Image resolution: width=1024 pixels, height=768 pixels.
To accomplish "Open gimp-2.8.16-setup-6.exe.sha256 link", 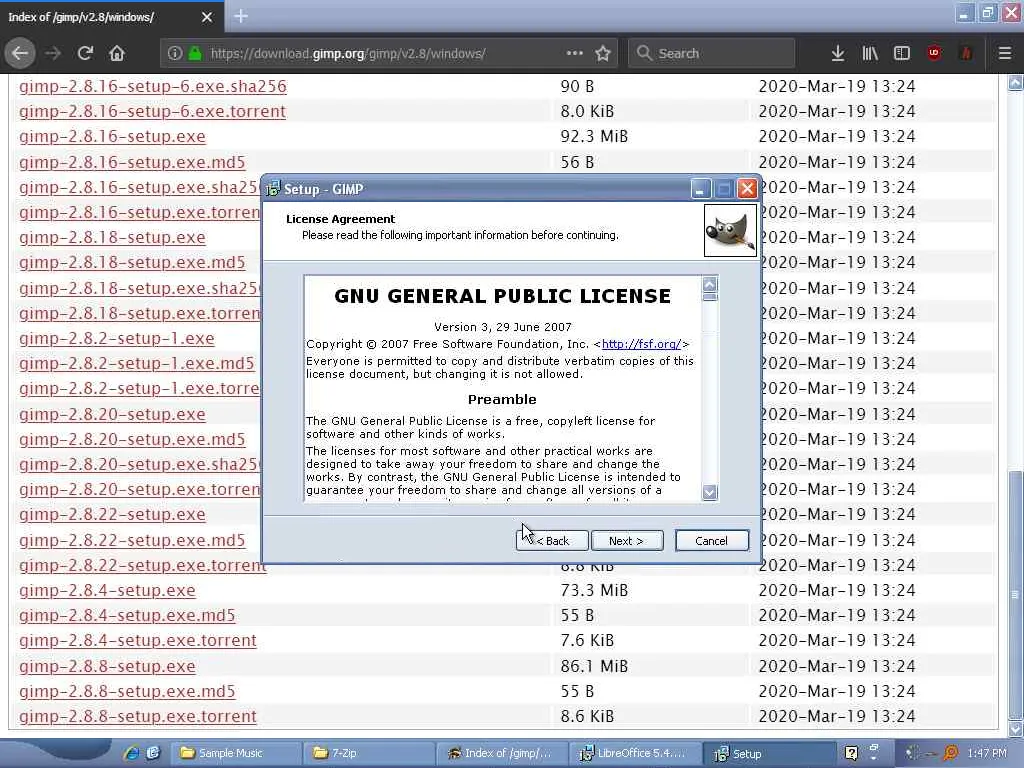I will point(153,86).
